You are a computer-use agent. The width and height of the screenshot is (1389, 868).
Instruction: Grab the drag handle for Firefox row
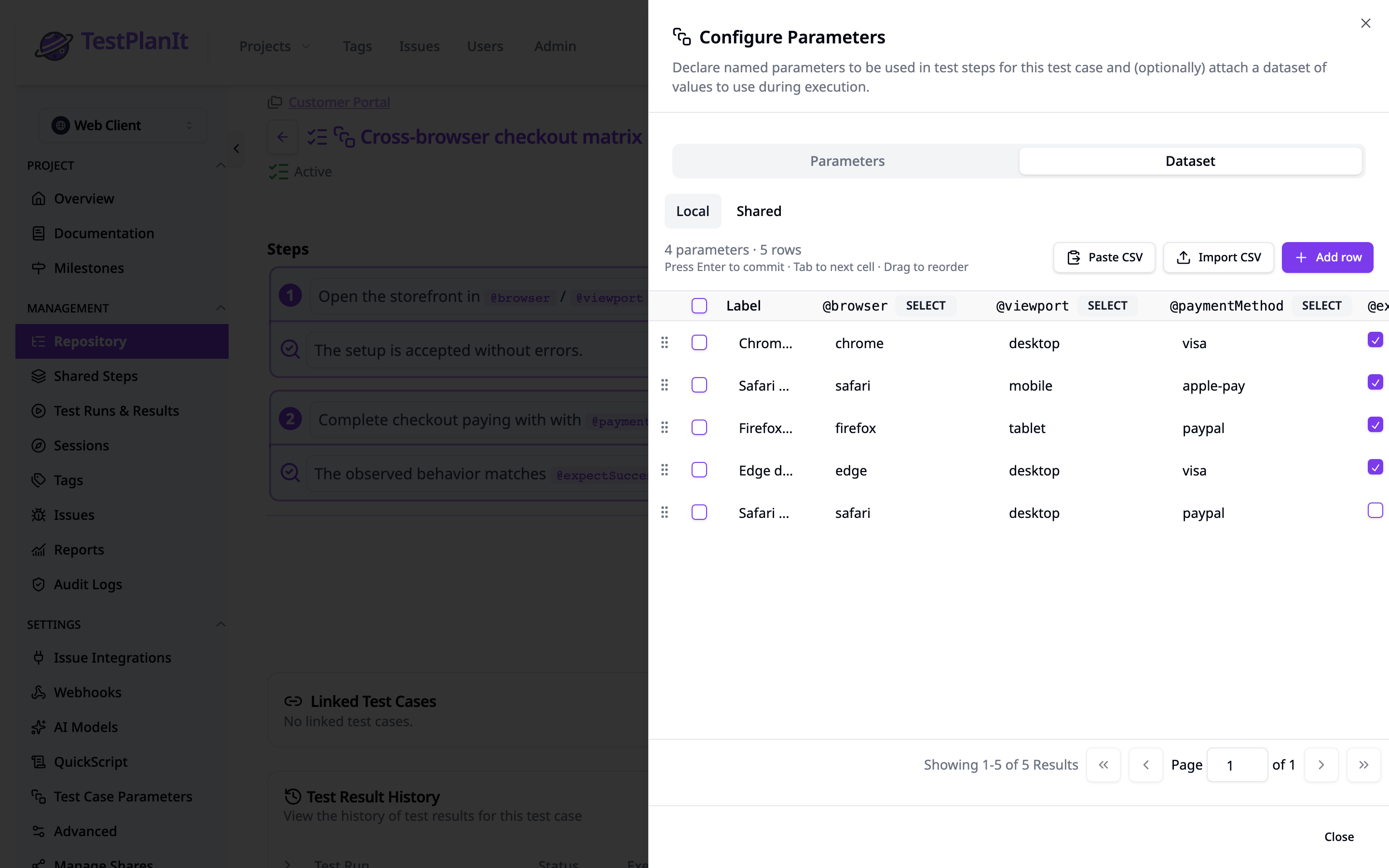[x=665, y=428]
